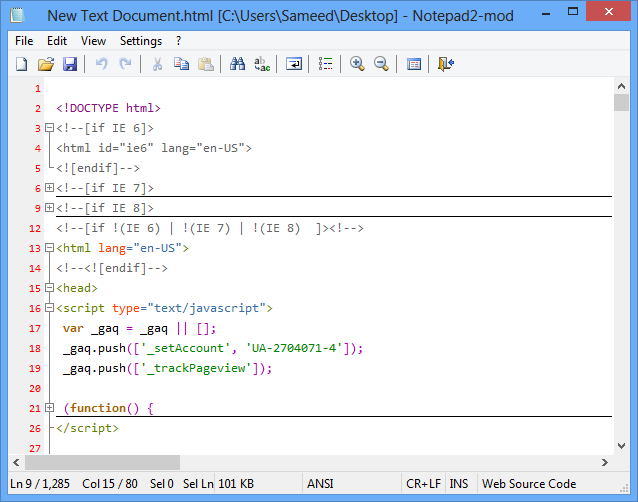The height and width of the screenshot is (502, 638).
Task: Click the '<!--<![endif]-->' text on line 14
Action: pos(111,268)
